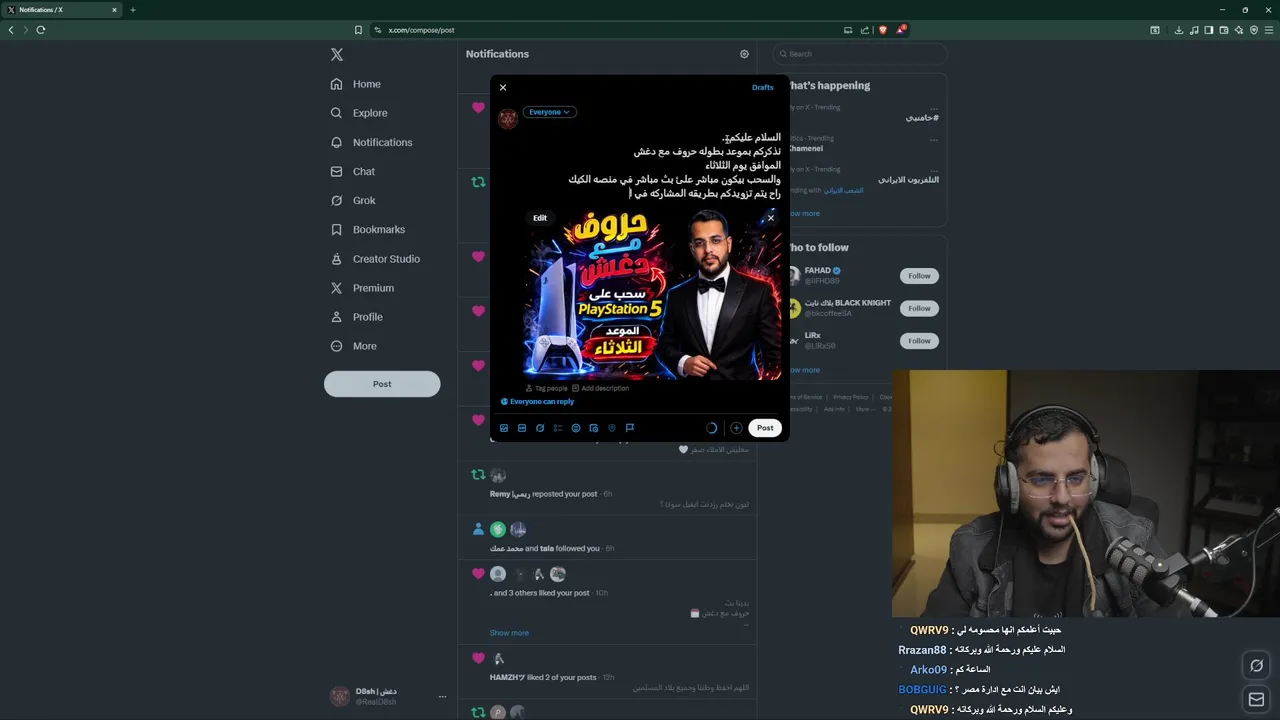Image resolution: width=1280 pixels, height=720 pixels.
Task: Click into the post text area
Action: [x=652, y=165]
